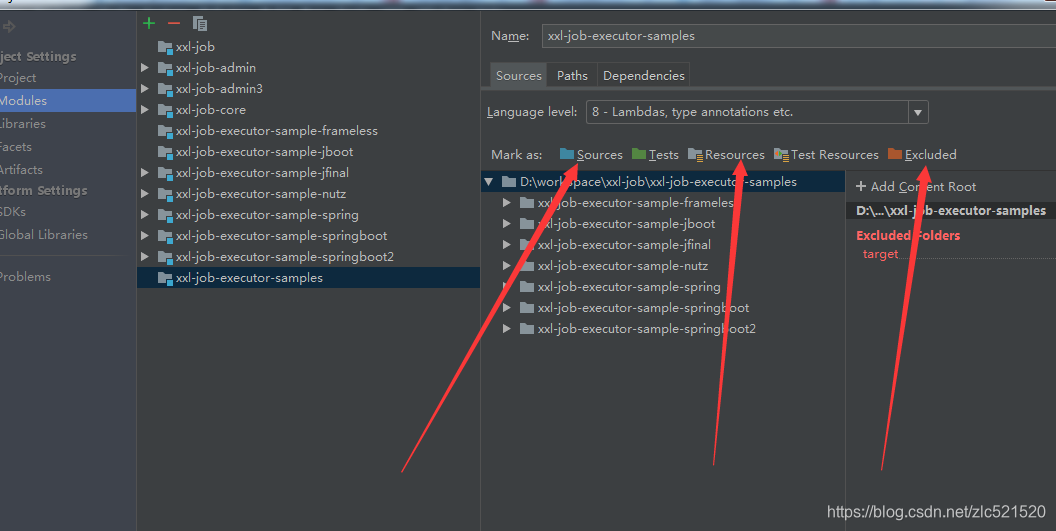Select xxl-job-executor-sample-jfinal folder in content tree
The width and height of the screenshot is (1056, 531).
pos(624,245)
